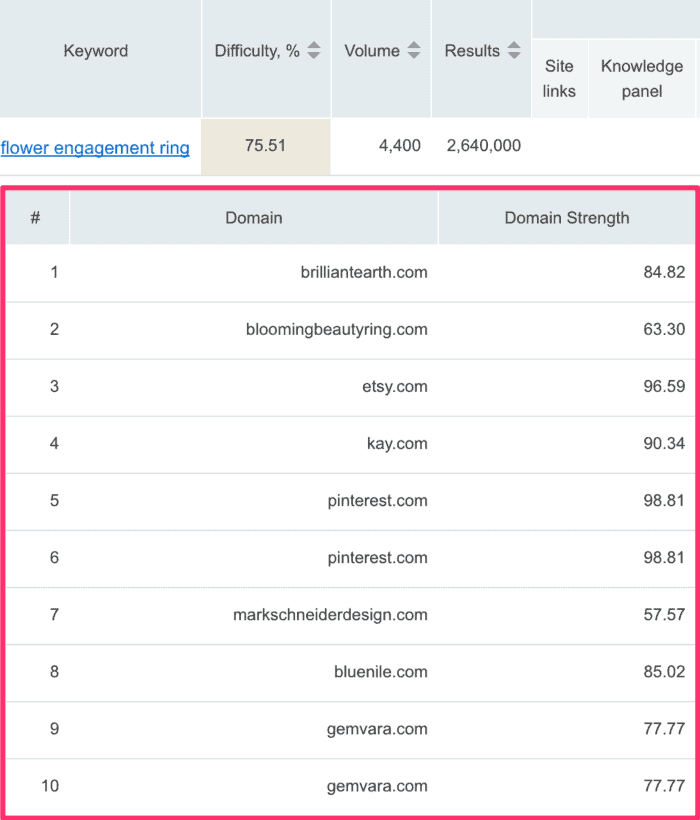The width and height of the screenshot is (700, 820).
Task: Select the 75.51 difficulty cell
Action: click(266, 146)
